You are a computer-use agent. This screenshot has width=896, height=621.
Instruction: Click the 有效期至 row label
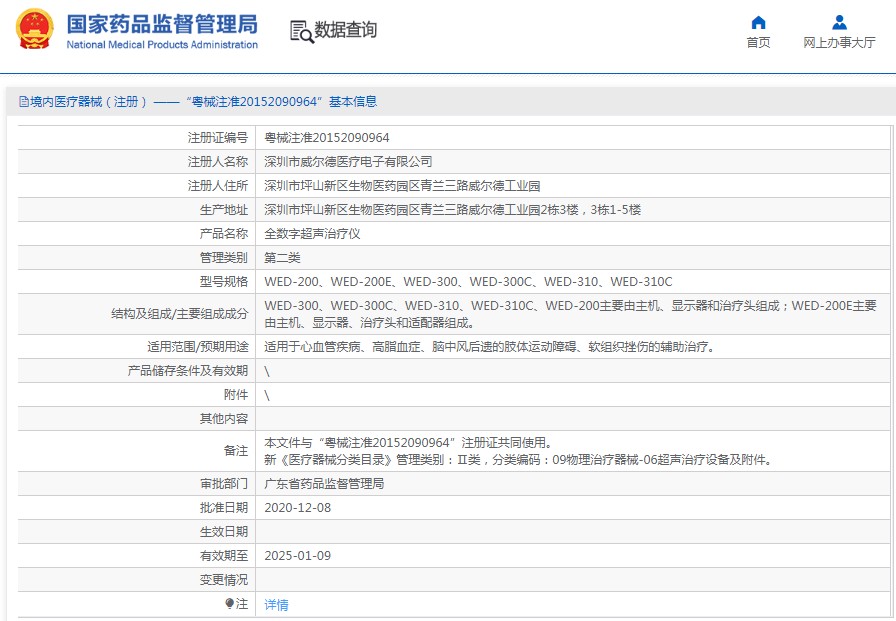[x=223, y=556]
